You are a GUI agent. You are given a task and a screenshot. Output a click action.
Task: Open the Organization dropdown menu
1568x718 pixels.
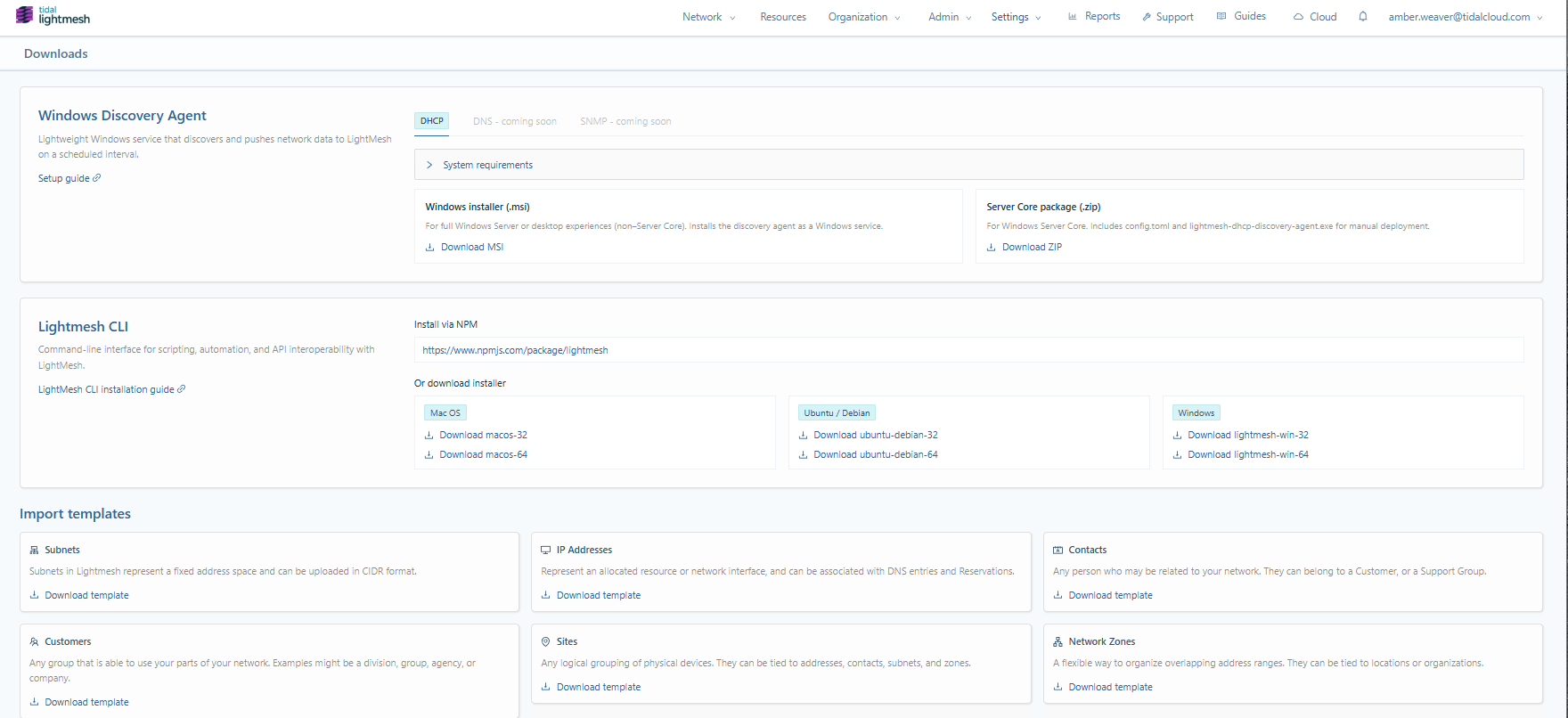pyautogui.click(x=864, y=17)
